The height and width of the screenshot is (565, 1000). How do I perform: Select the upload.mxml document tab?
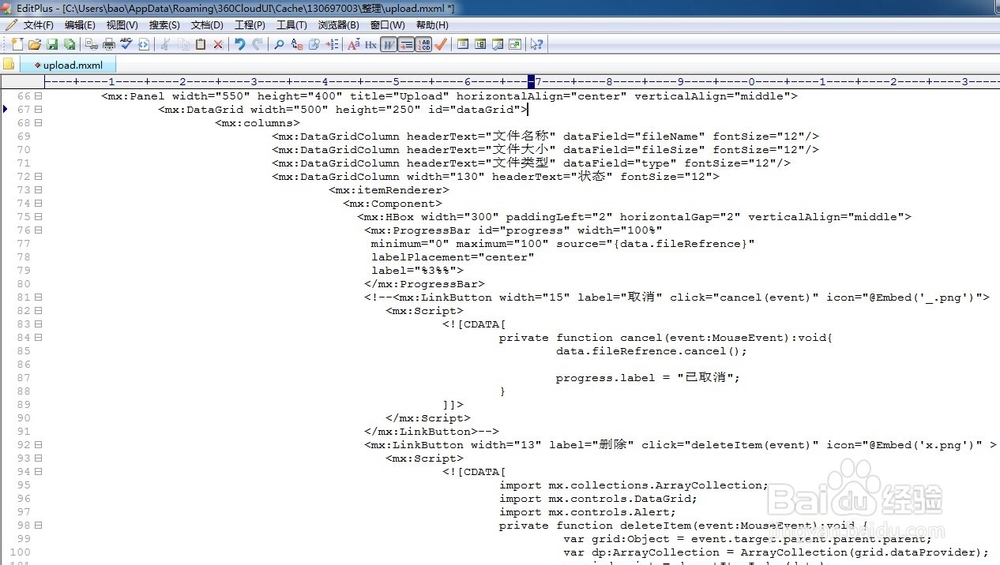(x=69, y=64)
